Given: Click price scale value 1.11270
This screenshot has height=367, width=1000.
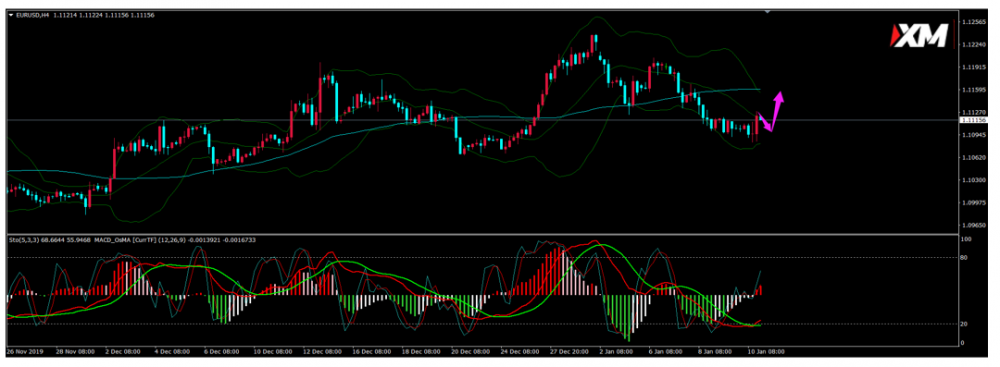Looking at the screenshot, I should [x=975, y=112].
